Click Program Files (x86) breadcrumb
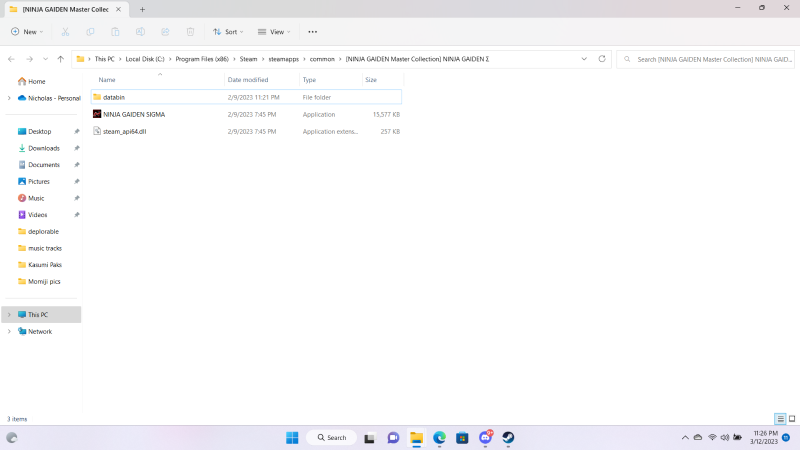Viewport: 800px width, 450px height. pyautogui.click(x=202, y=59)
